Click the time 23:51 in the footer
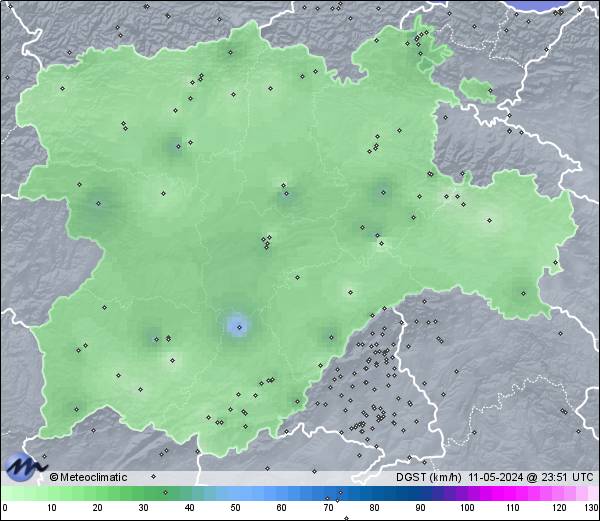600x521 pixels. [x=554, y=477]
